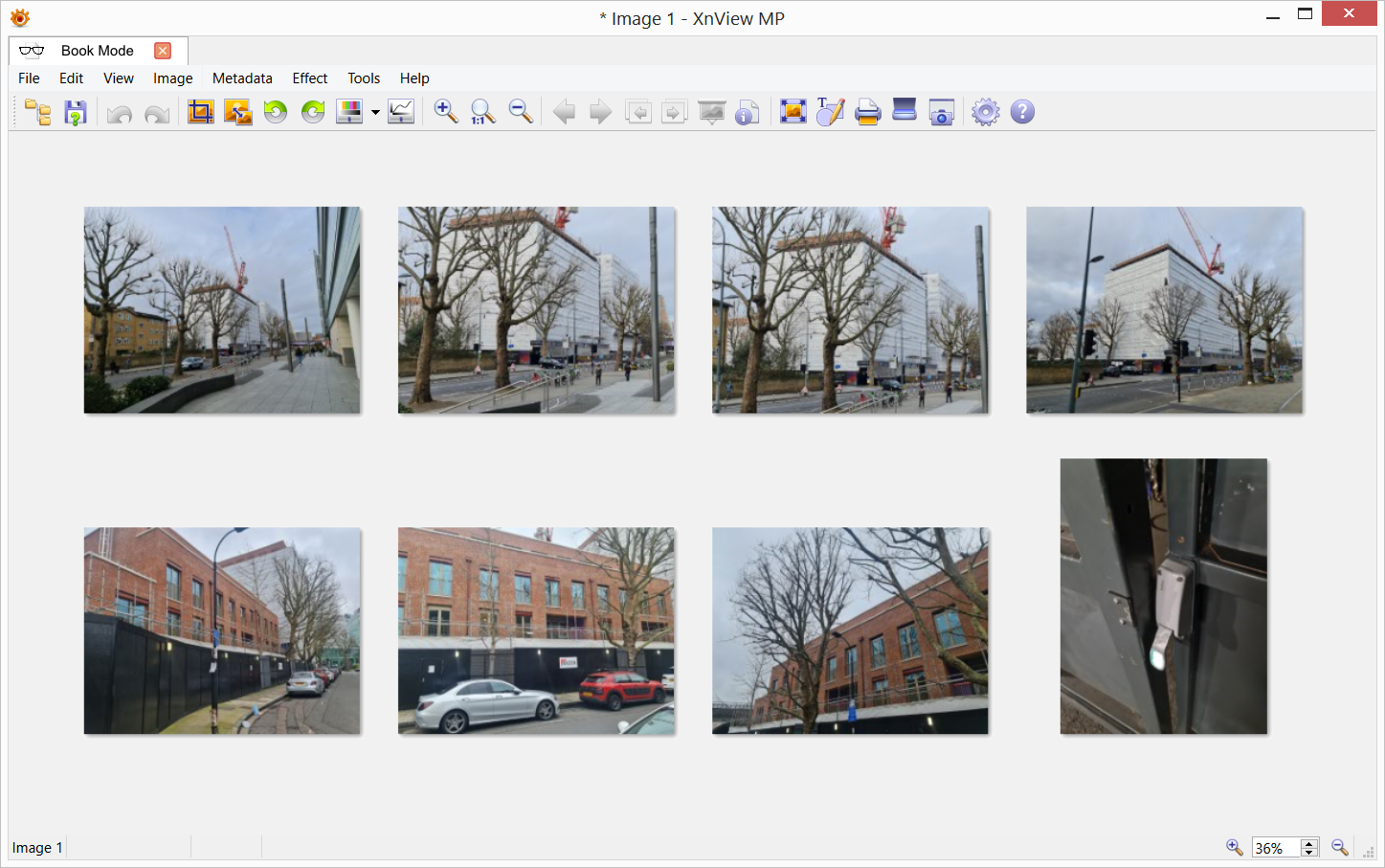Rotate image counter-clockwise using toolbar icon
This screenshot has height=868, width=1385.
click(x=276, y=112)
